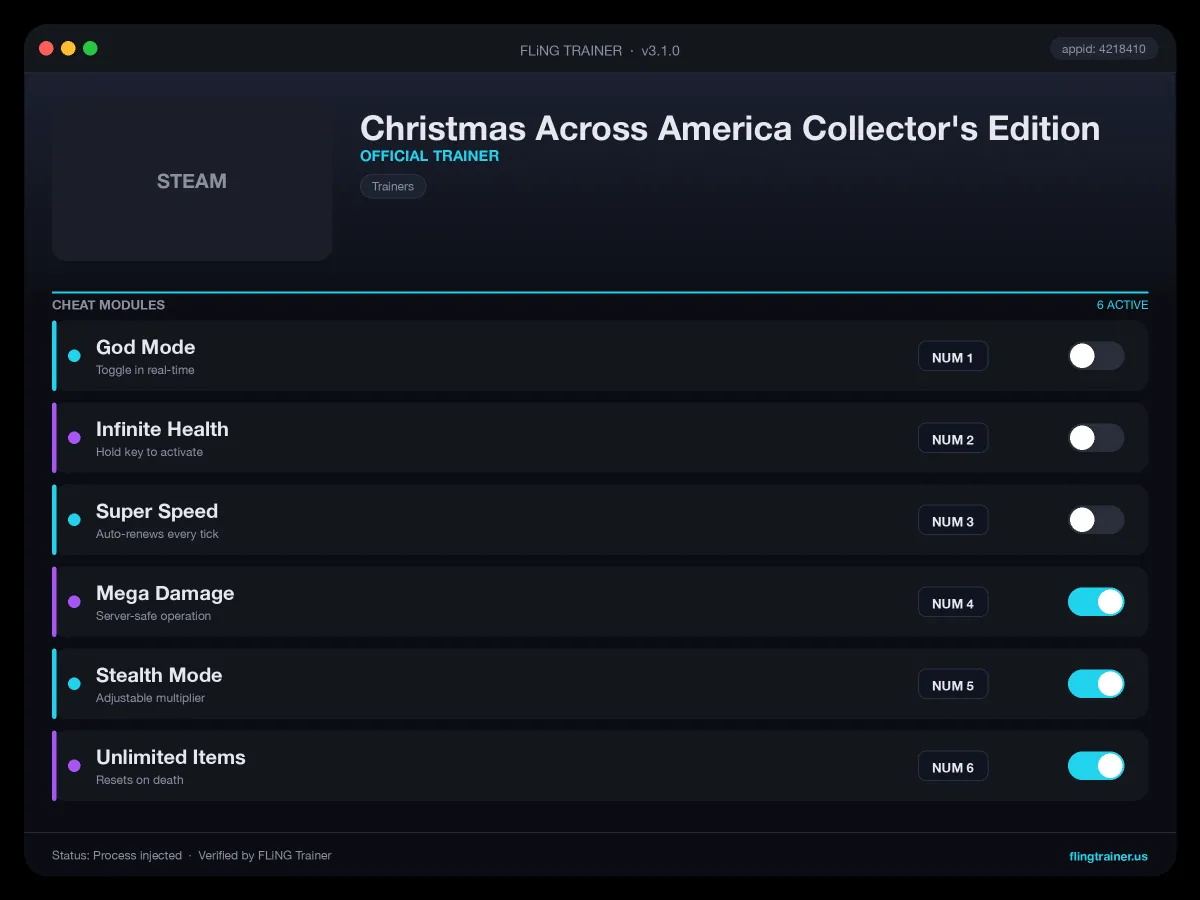This screenshot has height=900, width=1200.
Task: Click the 'Adjustable multiplier' description
Action: pyautogui.click(x=150, y=698)
